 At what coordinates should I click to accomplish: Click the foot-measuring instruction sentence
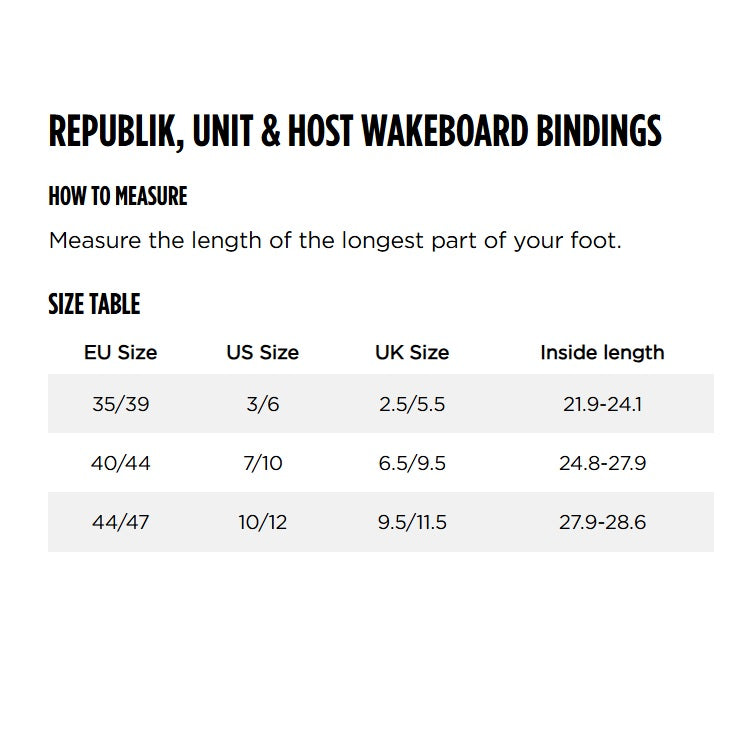pyautogui.click(x=335, y=240)
